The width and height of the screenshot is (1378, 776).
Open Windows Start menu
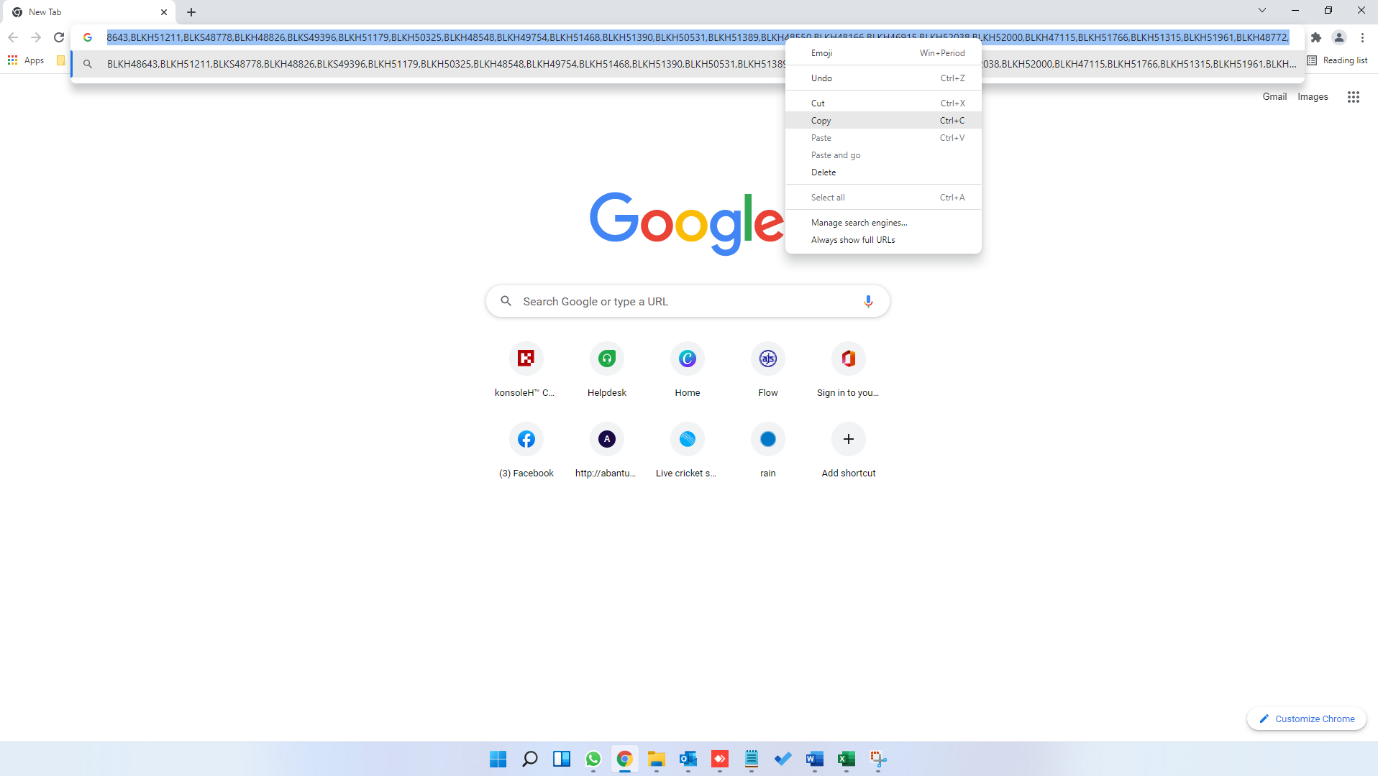[498, 759]
